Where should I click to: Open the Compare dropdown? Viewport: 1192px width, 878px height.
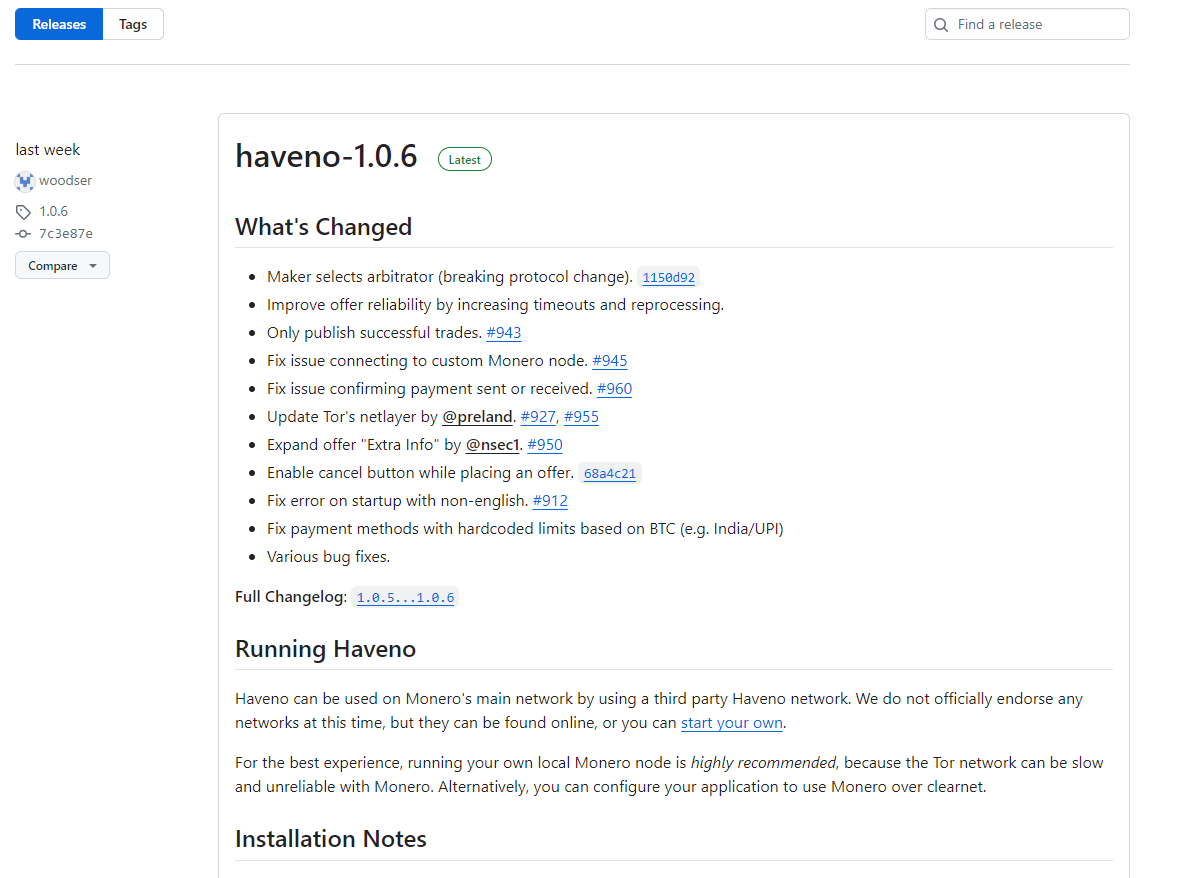(62, 266)
